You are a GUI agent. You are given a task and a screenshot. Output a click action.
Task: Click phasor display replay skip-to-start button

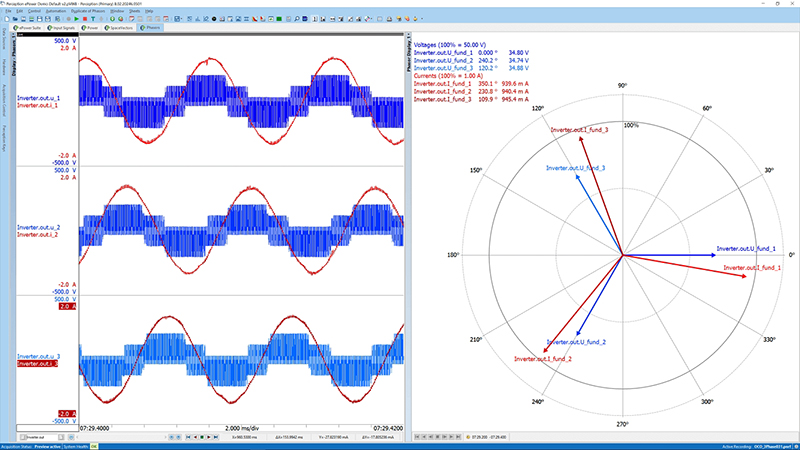click(417, 437)
